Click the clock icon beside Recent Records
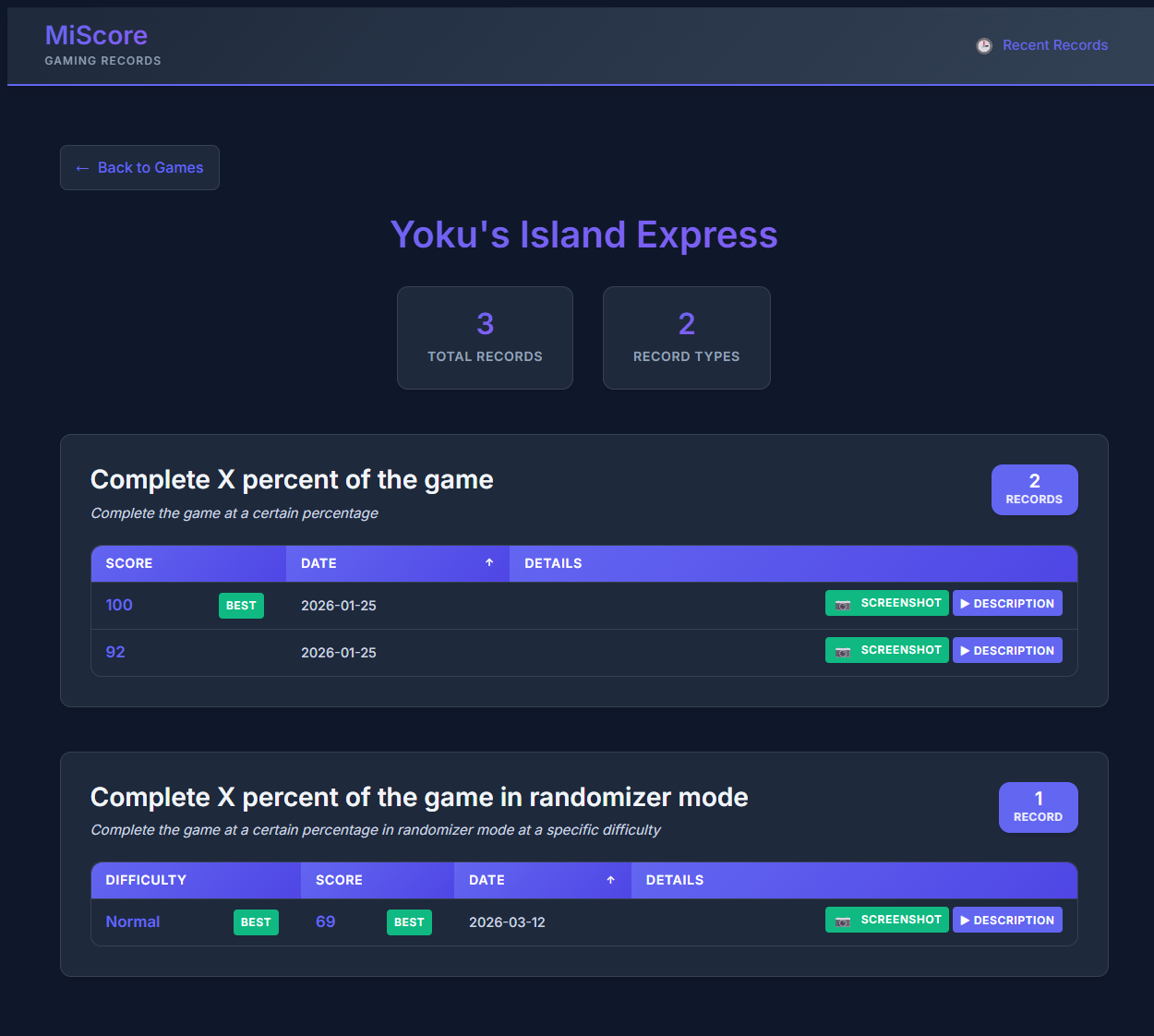This screenshot has width=1154, height=1036. pyautogui.click(x=984, y=45)
